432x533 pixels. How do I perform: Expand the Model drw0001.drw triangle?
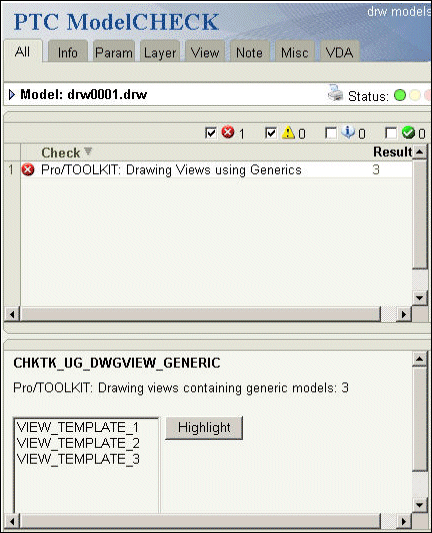(12, 94)
